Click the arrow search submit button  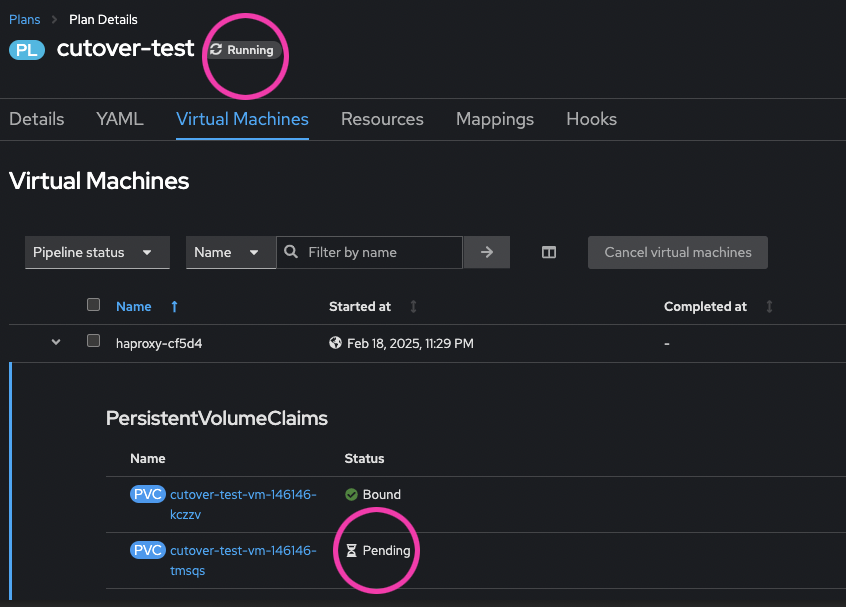487,253
